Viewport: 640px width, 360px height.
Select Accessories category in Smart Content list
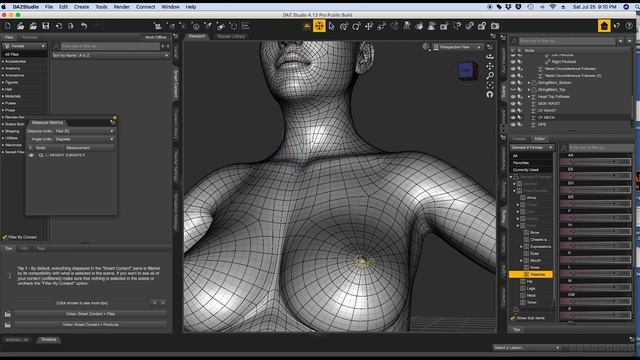coord(16,62)
